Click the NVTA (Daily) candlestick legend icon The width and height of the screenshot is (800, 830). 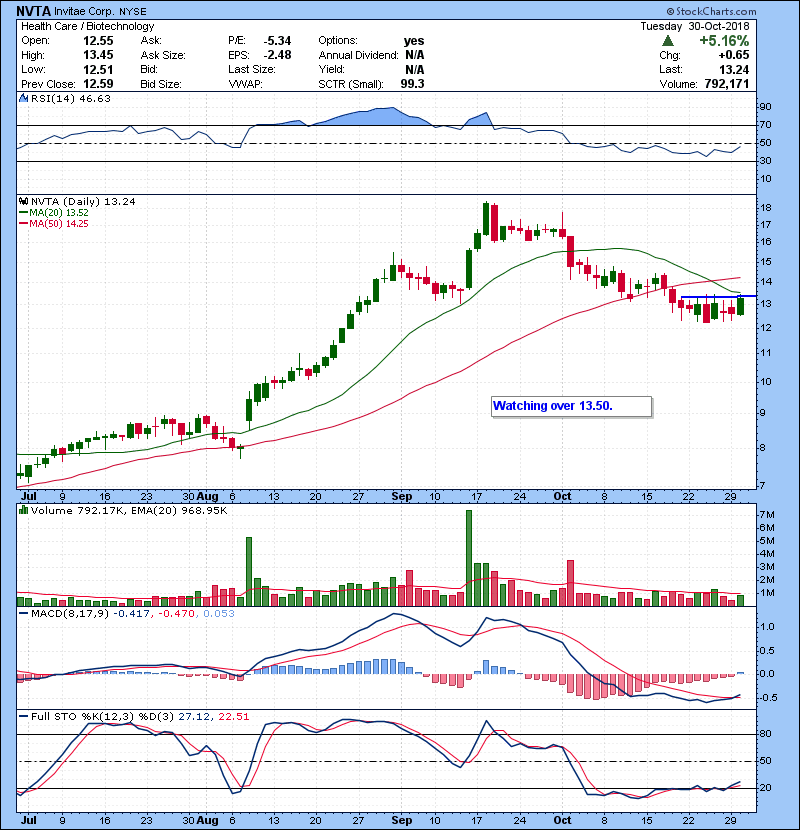[x=23, y=201]
